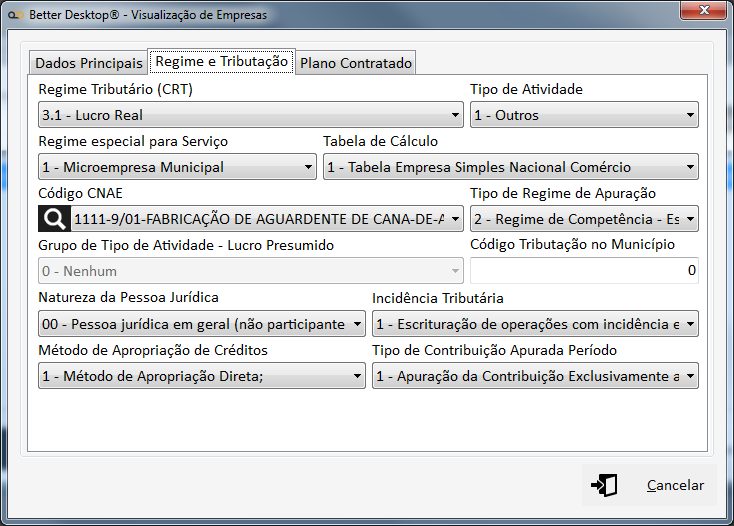
Task: Open Natureza da Pessoa Jurídica dropdown
Action: pos(202,324)
